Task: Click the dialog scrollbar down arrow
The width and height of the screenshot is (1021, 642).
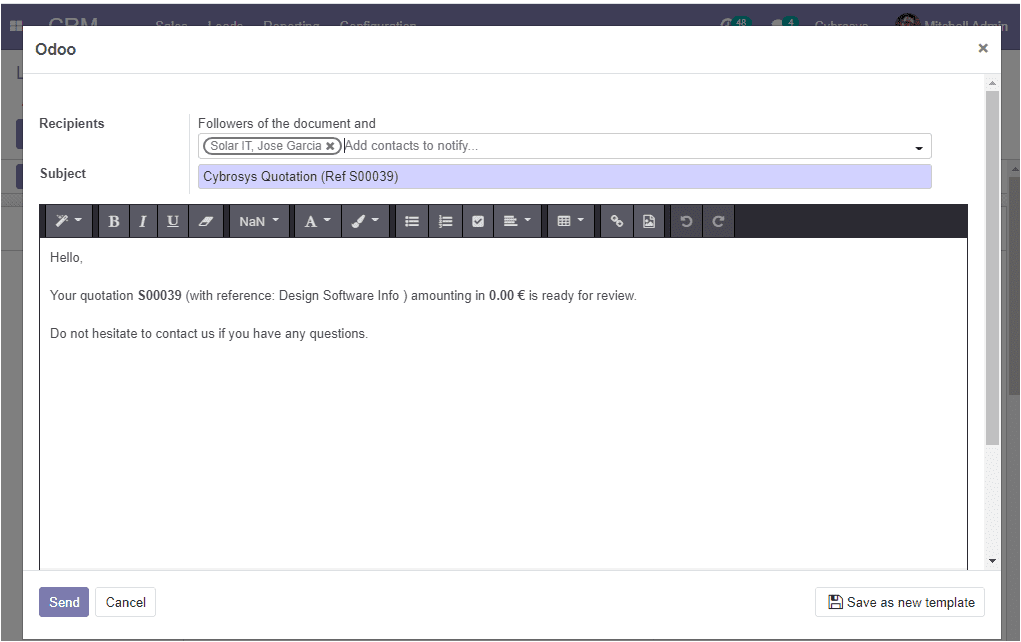Action: 992,561
